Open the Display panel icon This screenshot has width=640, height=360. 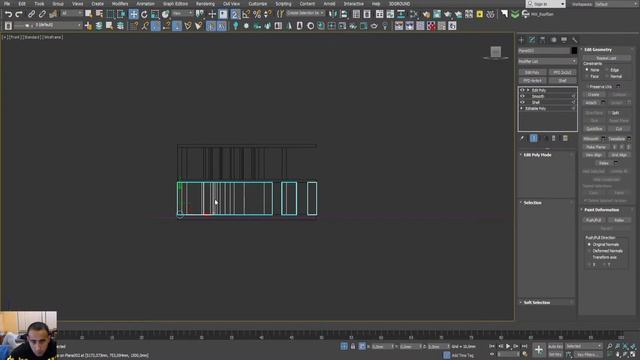(x=564, y=40)
